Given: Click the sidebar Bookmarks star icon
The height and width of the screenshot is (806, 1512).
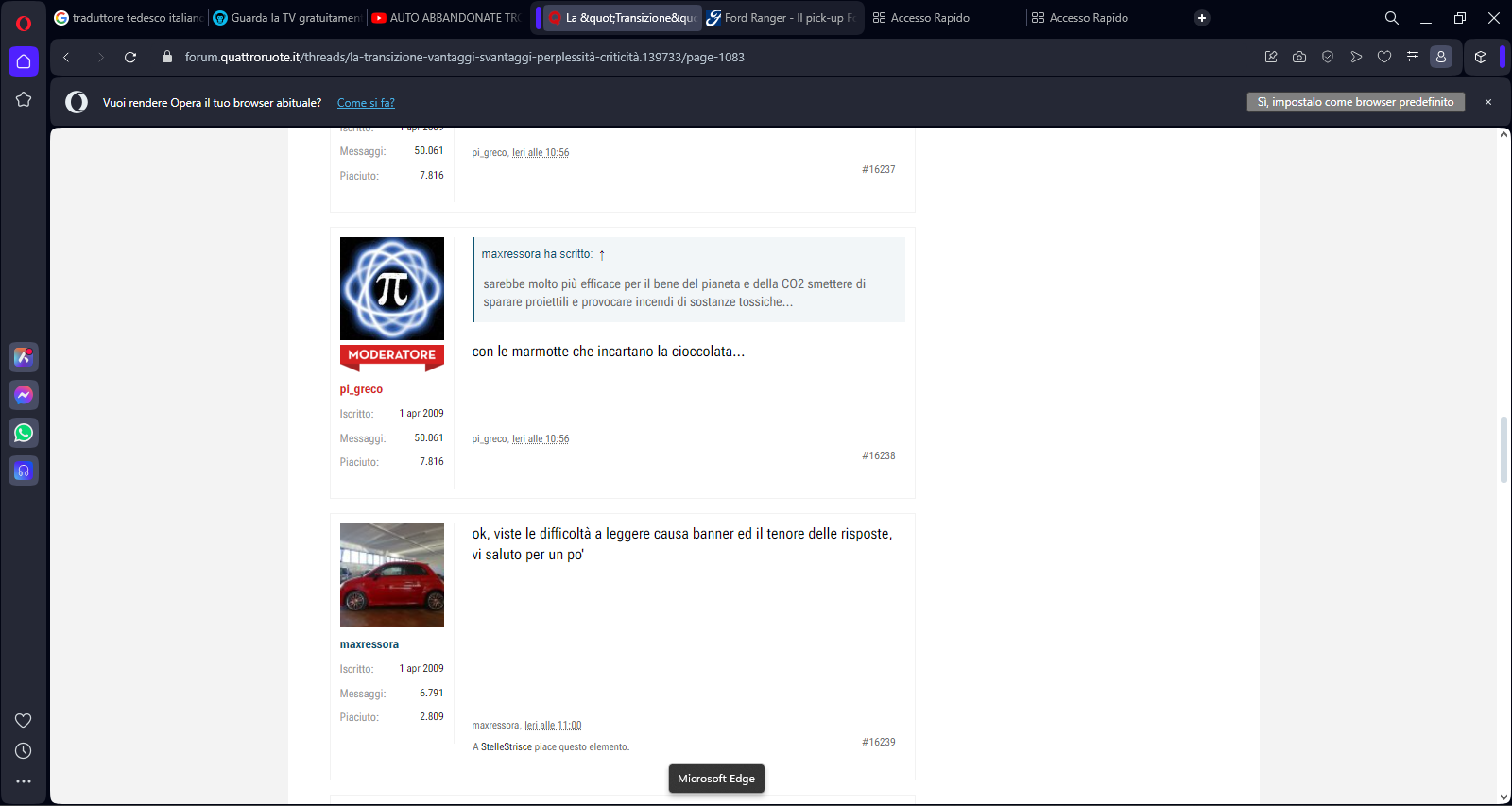Looking at the screenshot, I should click(24, 99).
